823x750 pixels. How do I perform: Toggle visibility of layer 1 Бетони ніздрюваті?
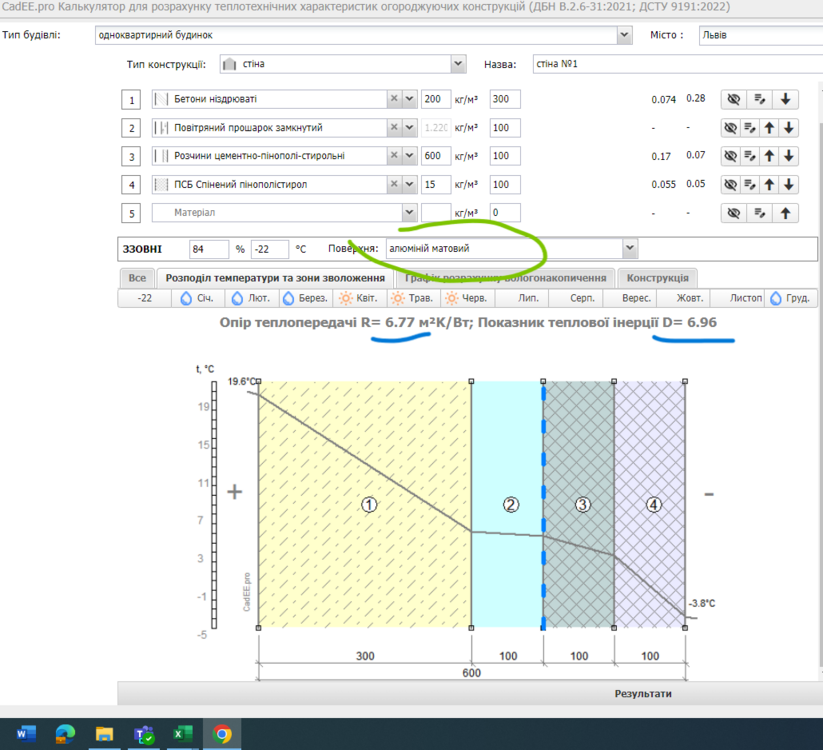point(733,99)
